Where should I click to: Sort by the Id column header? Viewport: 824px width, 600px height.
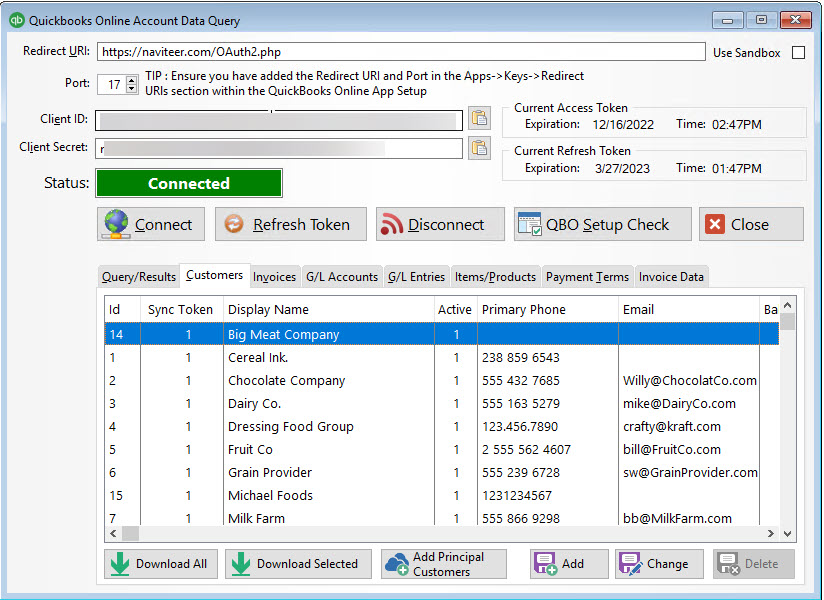point(123,309)
